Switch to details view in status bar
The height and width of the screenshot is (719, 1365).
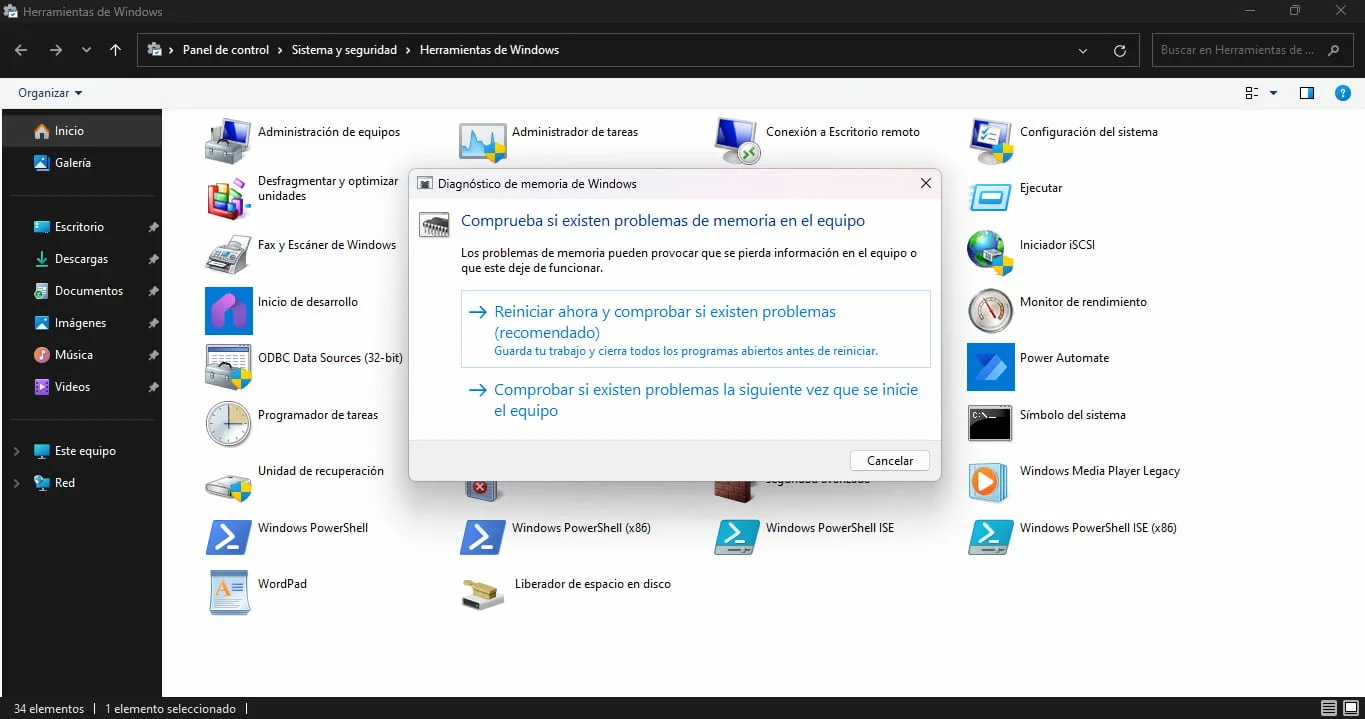1328,708
